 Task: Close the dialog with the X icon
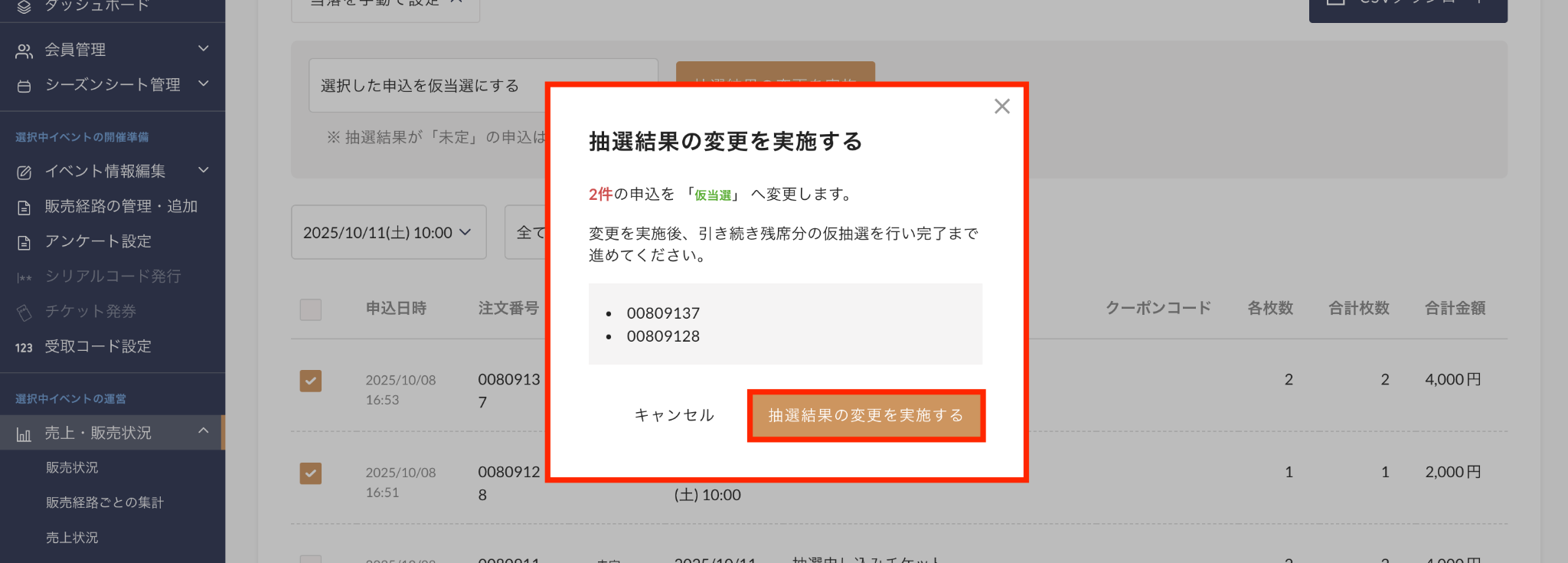coord(1001,106)
